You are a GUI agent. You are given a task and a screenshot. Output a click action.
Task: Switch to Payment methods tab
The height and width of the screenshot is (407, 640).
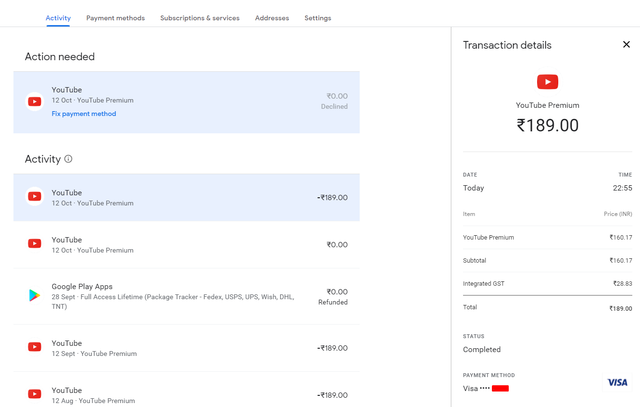click(115, 18)
